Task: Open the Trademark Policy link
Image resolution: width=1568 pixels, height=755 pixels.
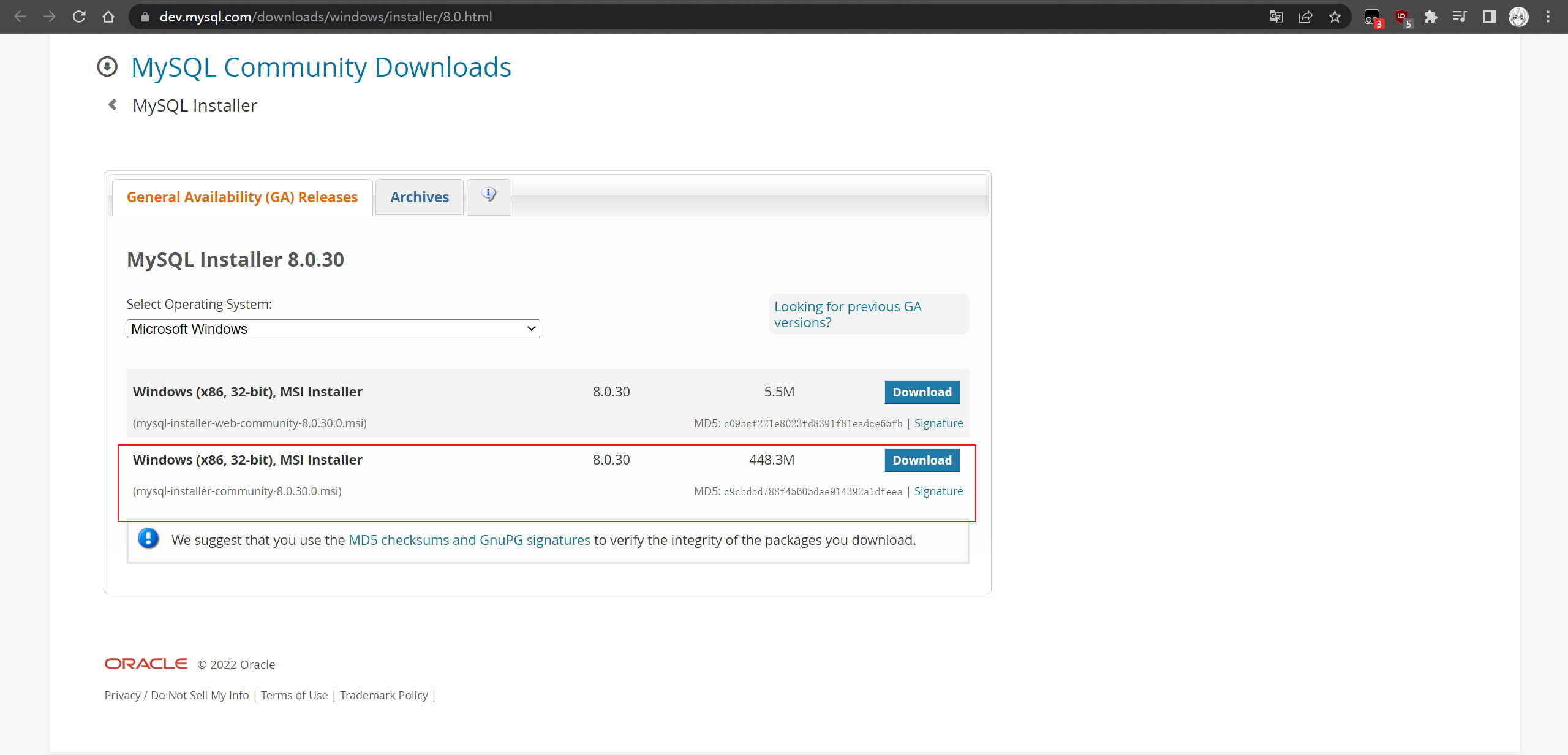Action: coord(384,695)
